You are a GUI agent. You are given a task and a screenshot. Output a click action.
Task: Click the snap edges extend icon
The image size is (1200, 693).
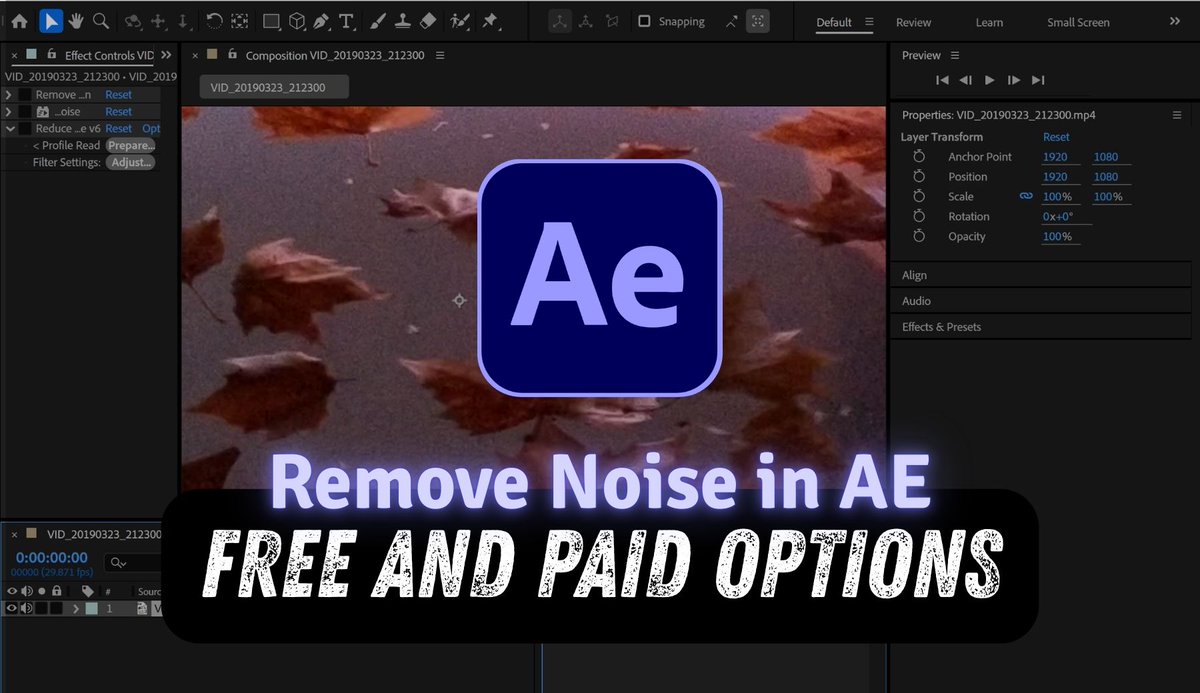click(x=731, y=21)
